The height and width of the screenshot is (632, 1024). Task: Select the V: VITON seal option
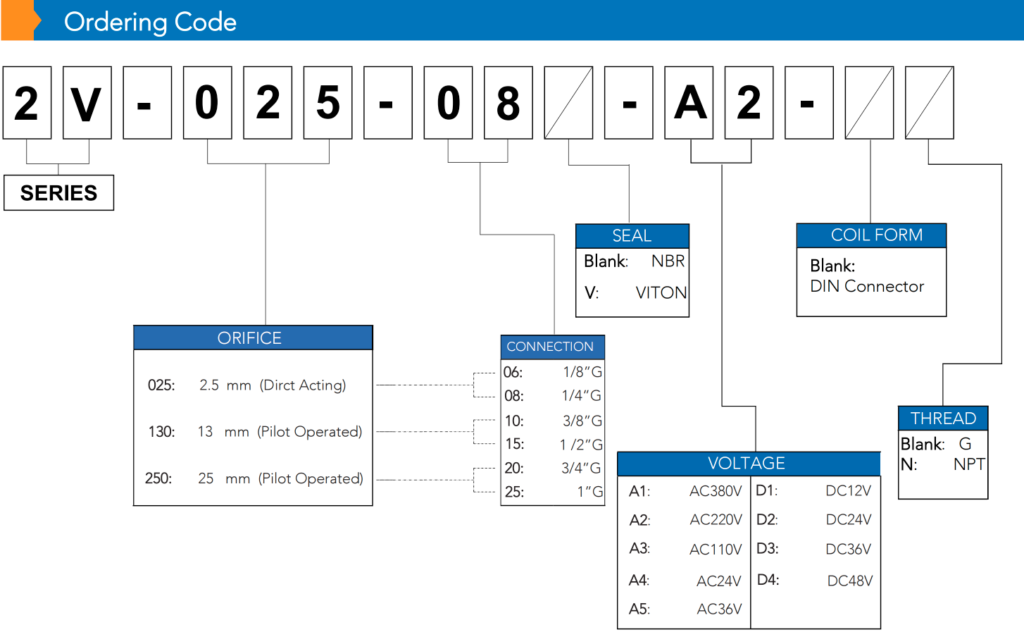634,293
